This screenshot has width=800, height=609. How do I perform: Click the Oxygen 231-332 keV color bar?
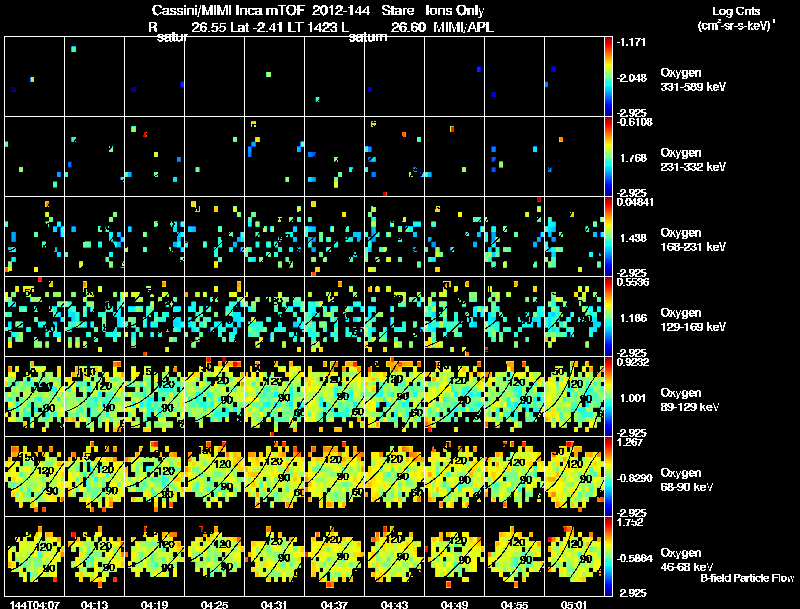(608, 156)
